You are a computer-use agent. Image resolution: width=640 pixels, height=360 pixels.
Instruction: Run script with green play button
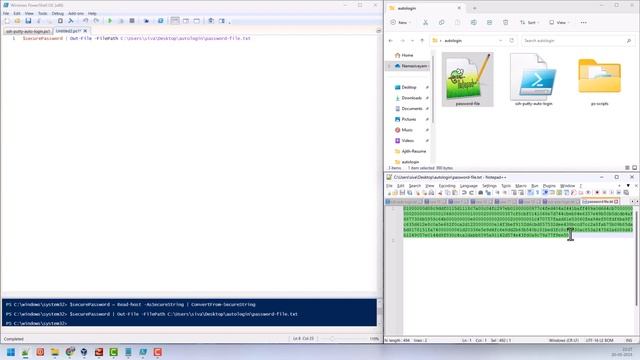click(x=110, y=21)
